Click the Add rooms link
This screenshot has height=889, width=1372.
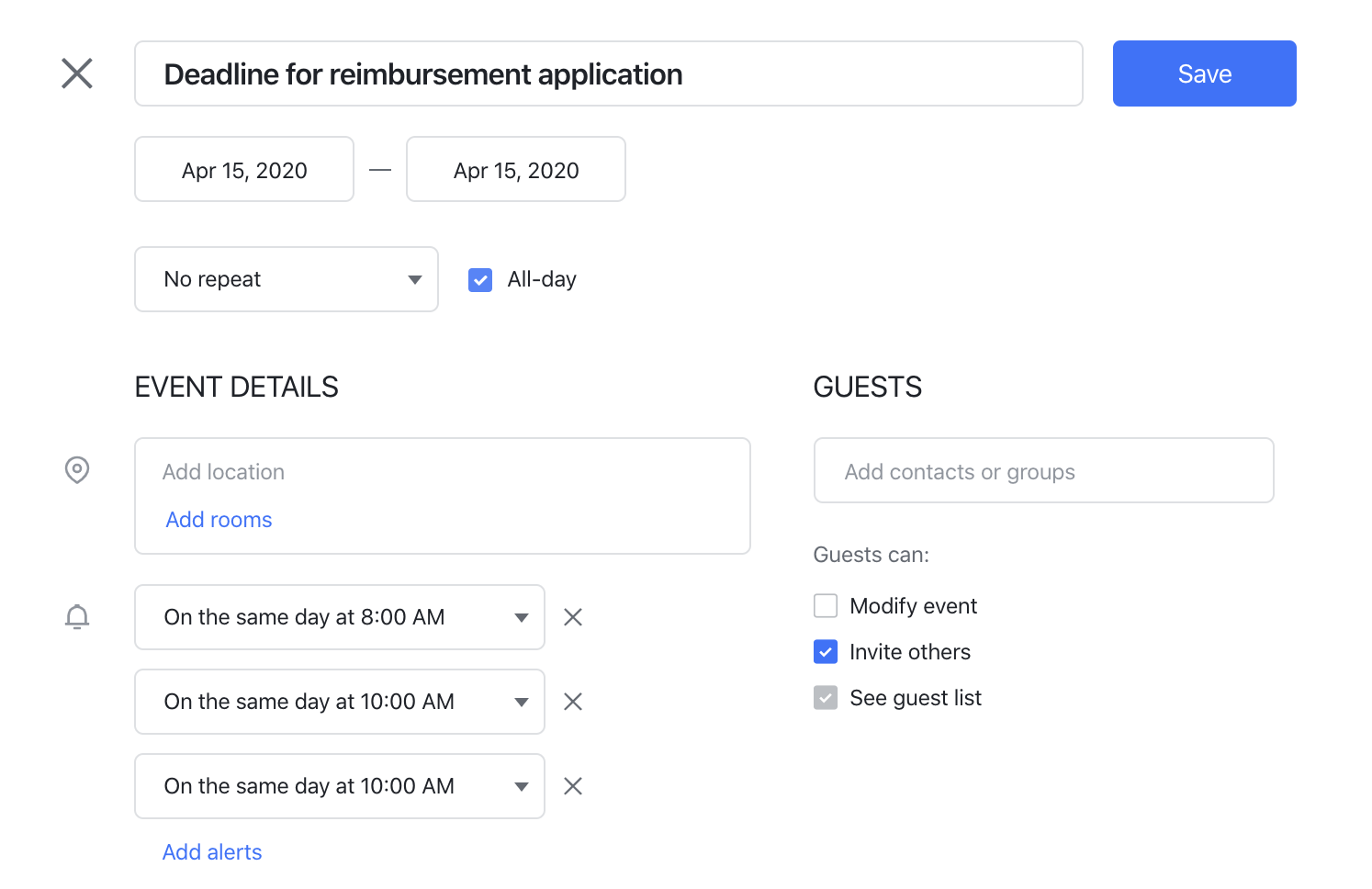coord(219,520)
